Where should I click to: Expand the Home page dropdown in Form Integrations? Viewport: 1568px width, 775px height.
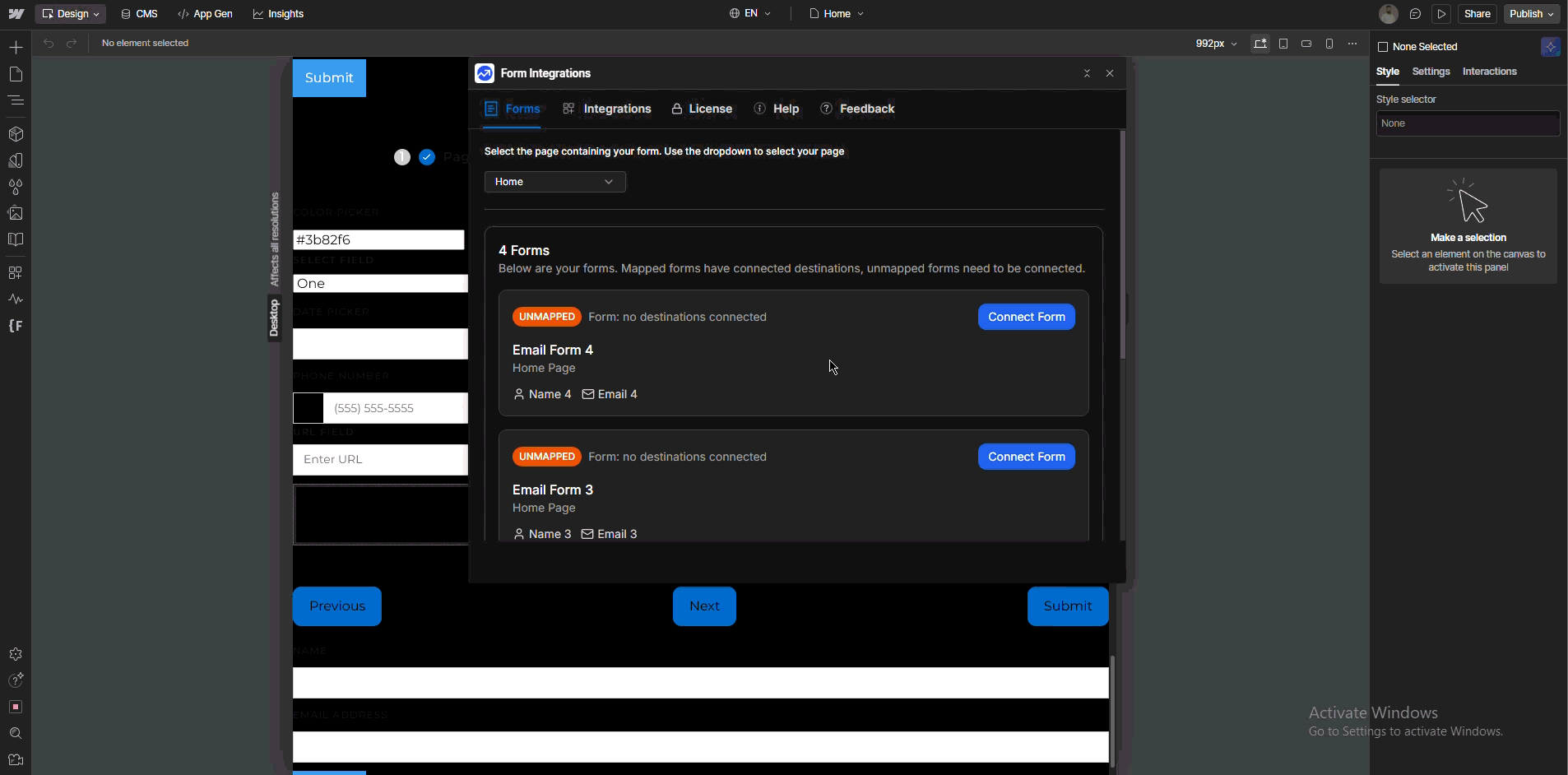pyautogui.click(x=554, y=182)
